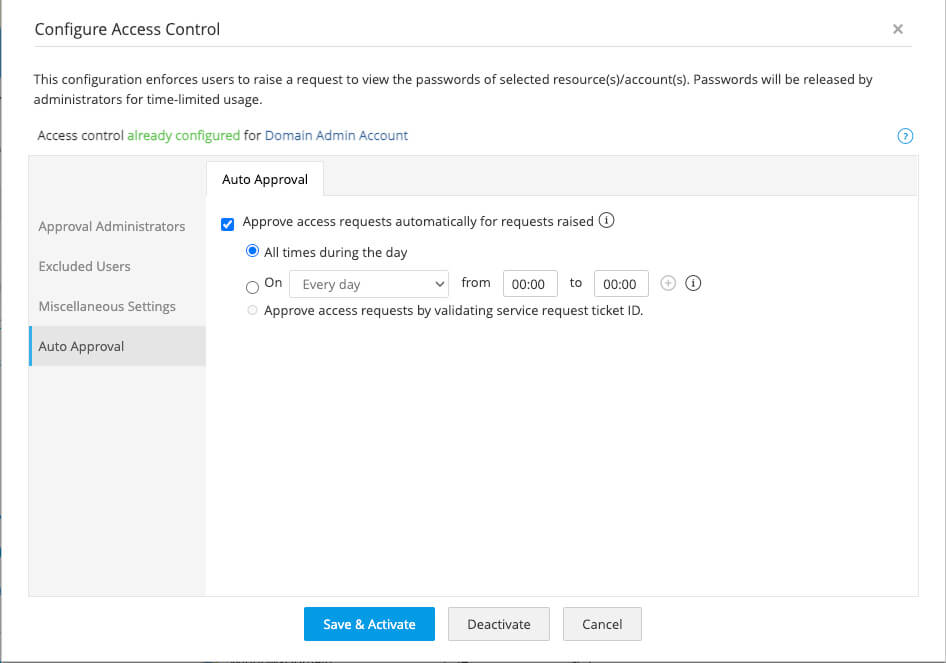Click the plus icon to add time range
946x663 pixels.
point(669,284)
